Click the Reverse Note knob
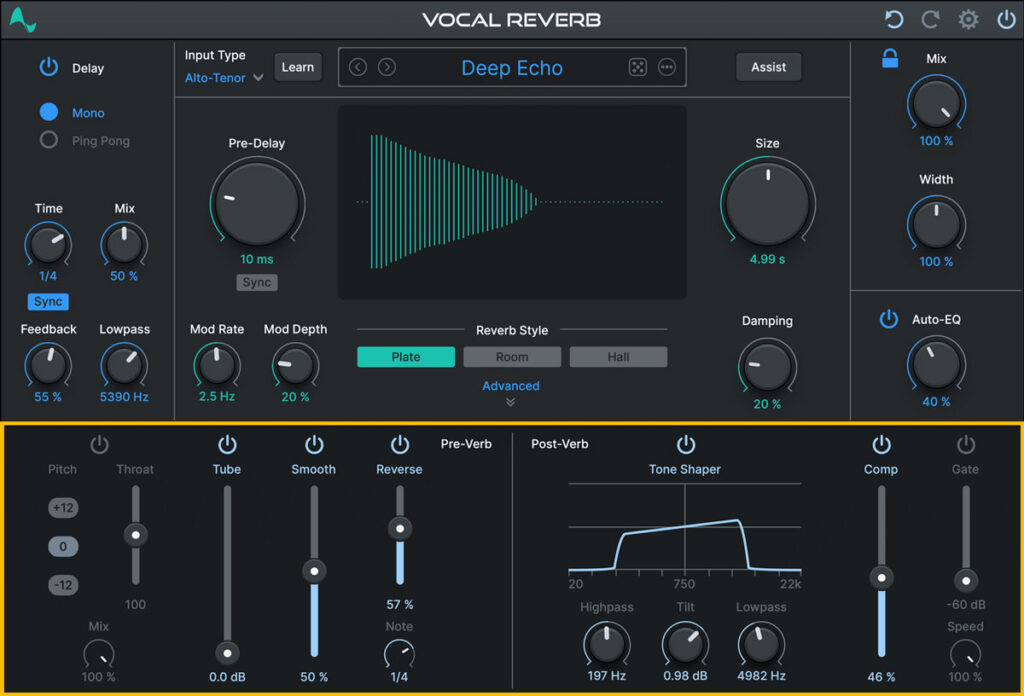 (x=400, y=653)
